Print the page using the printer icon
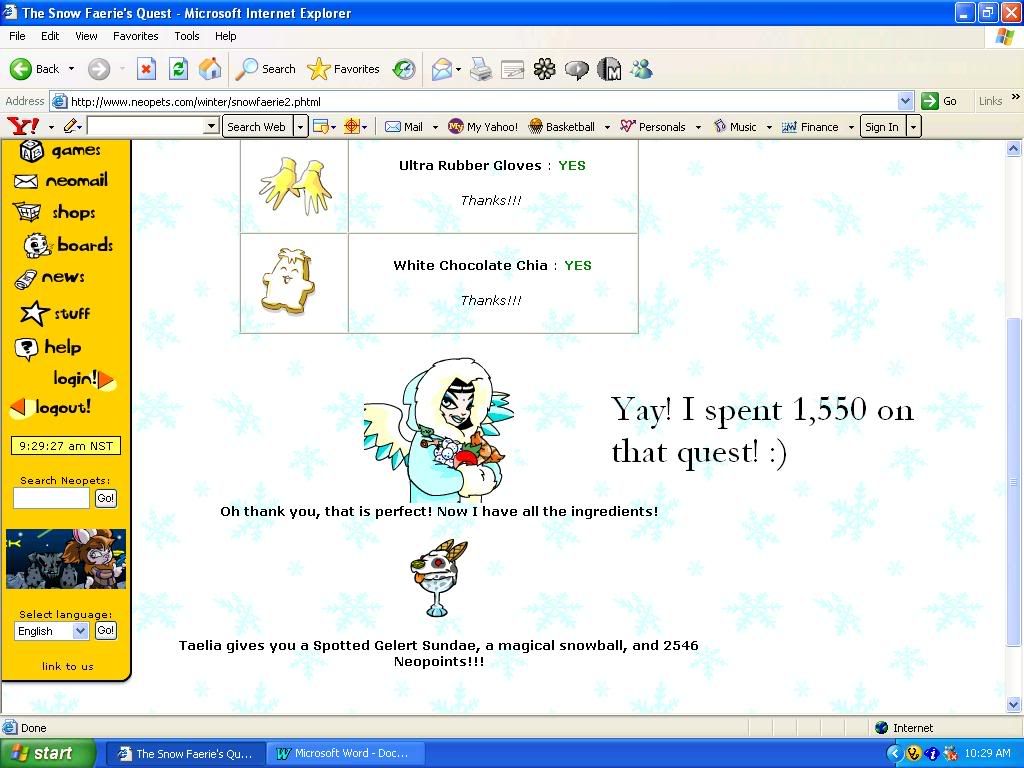This screenshot has height=768, width=1024. coord(481,69)
